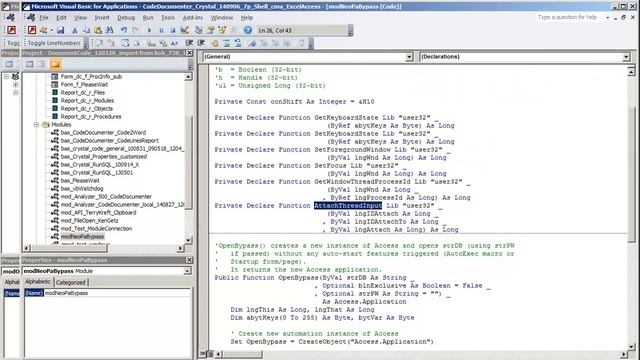The height and width of the screenshot is (360, 640).
Task: Click the Uncomment Block icon
Action: tap(238, 43)
